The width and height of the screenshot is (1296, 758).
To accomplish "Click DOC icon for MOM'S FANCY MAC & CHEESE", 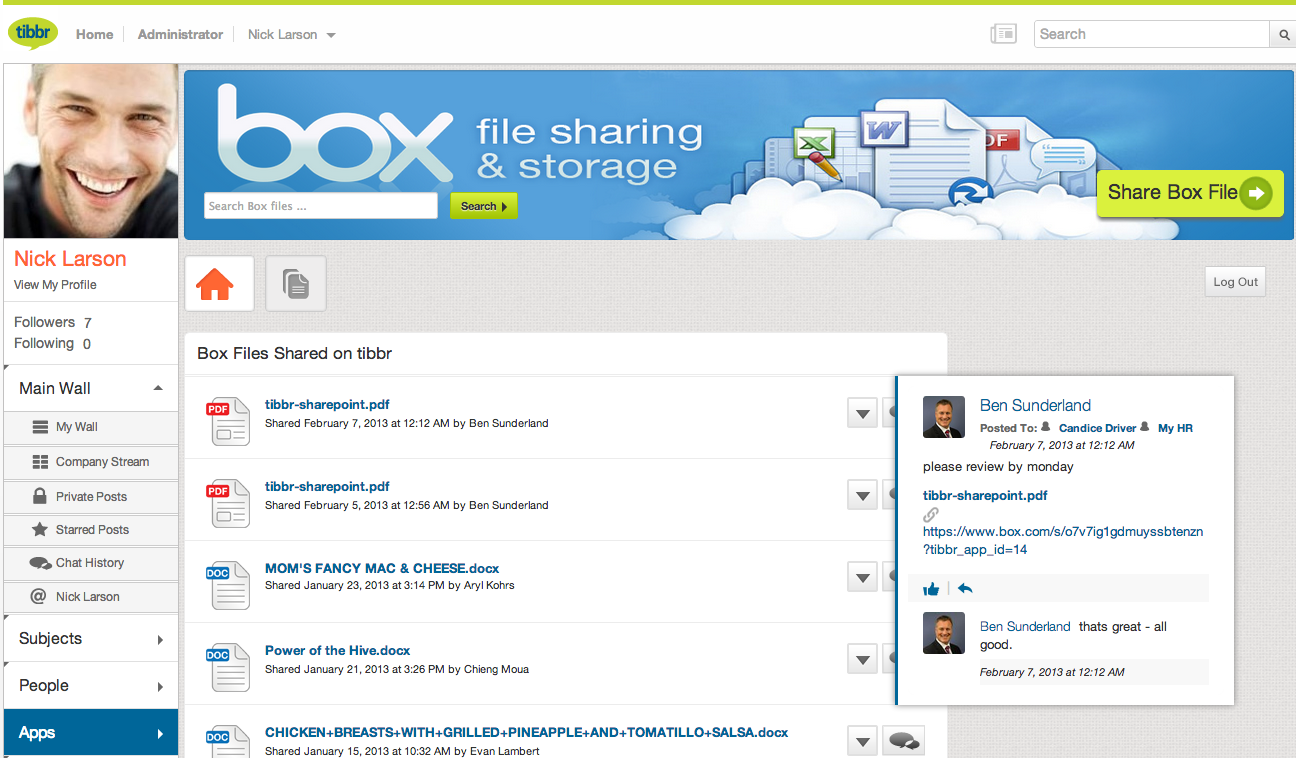I will click(229, 585).
